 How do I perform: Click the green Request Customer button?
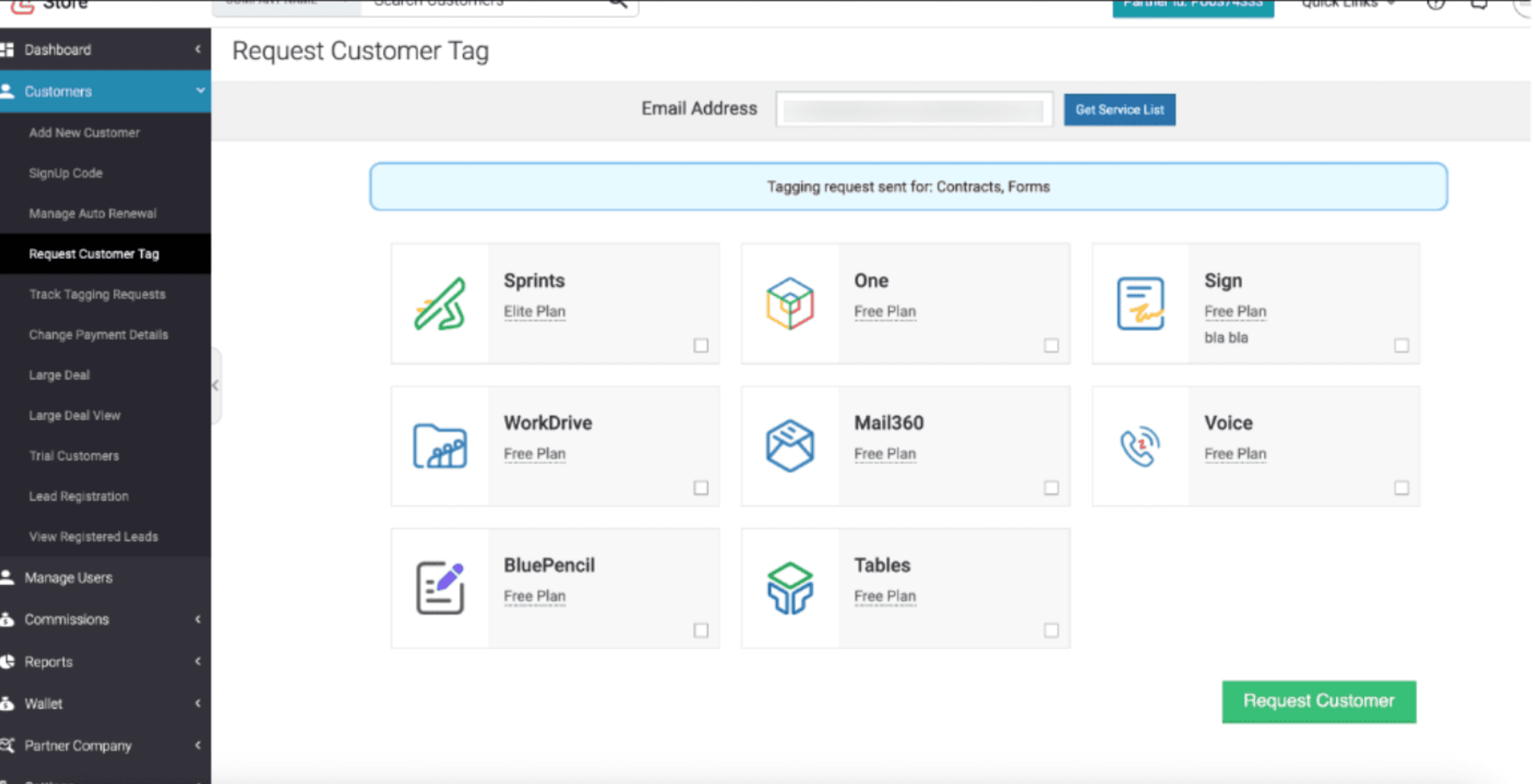click(x=1319, y=701)
